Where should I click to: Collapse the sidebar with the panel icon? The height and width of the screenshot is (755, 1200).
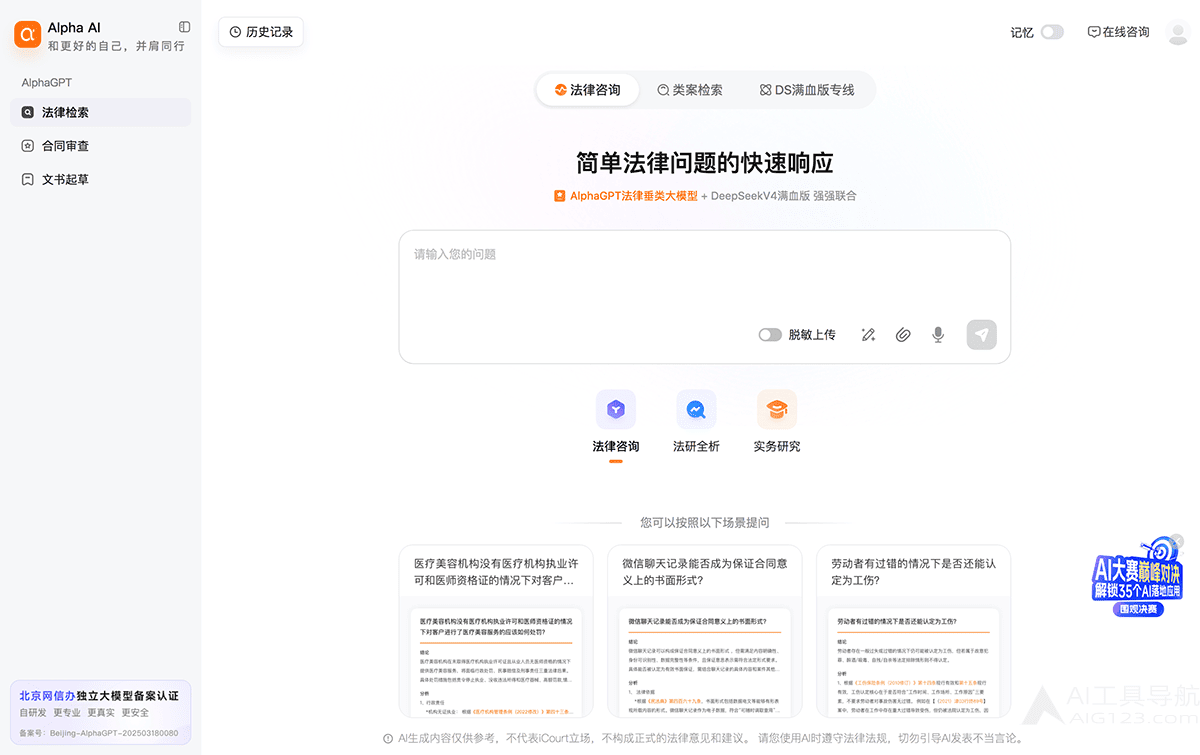point(184,27)
